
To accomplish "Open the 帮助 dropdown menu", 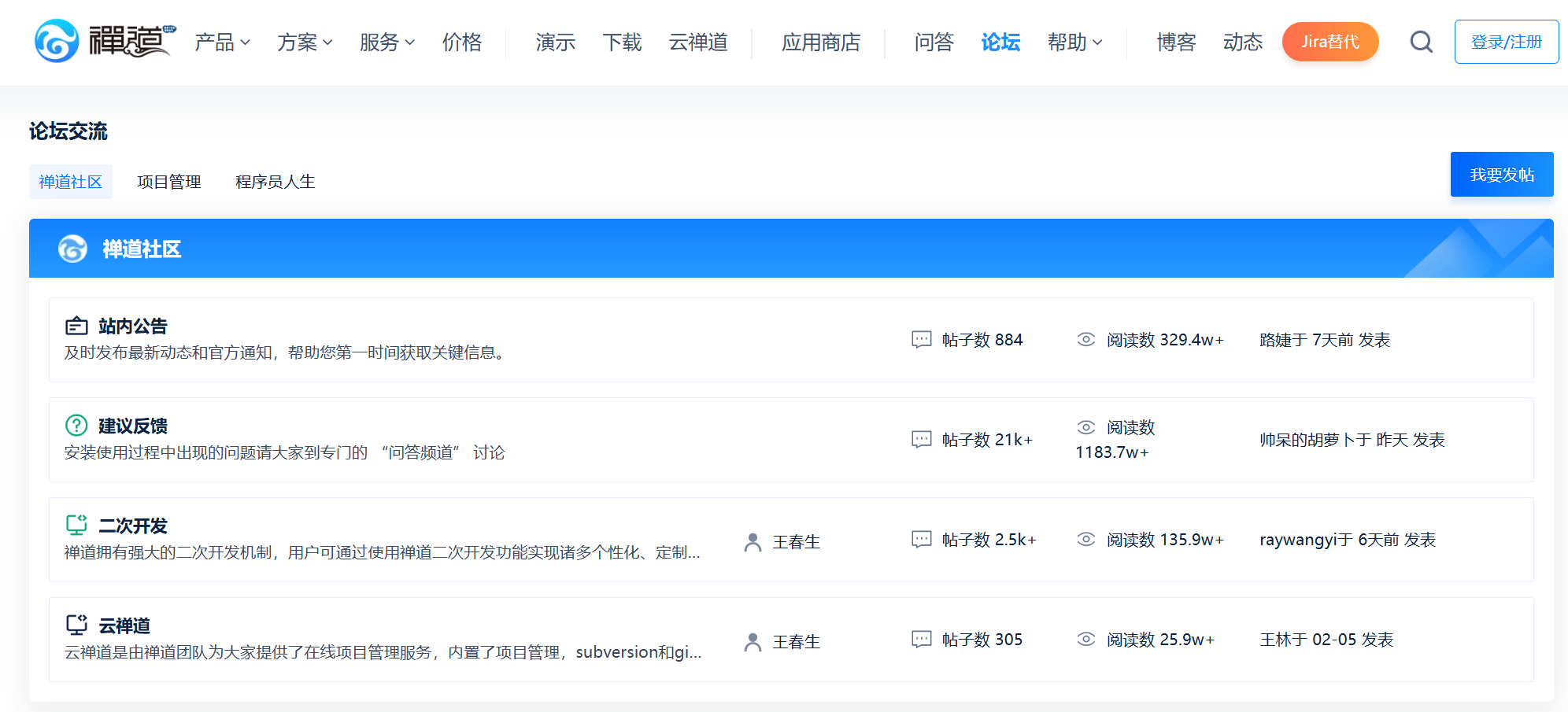I will coord(1074,42).
